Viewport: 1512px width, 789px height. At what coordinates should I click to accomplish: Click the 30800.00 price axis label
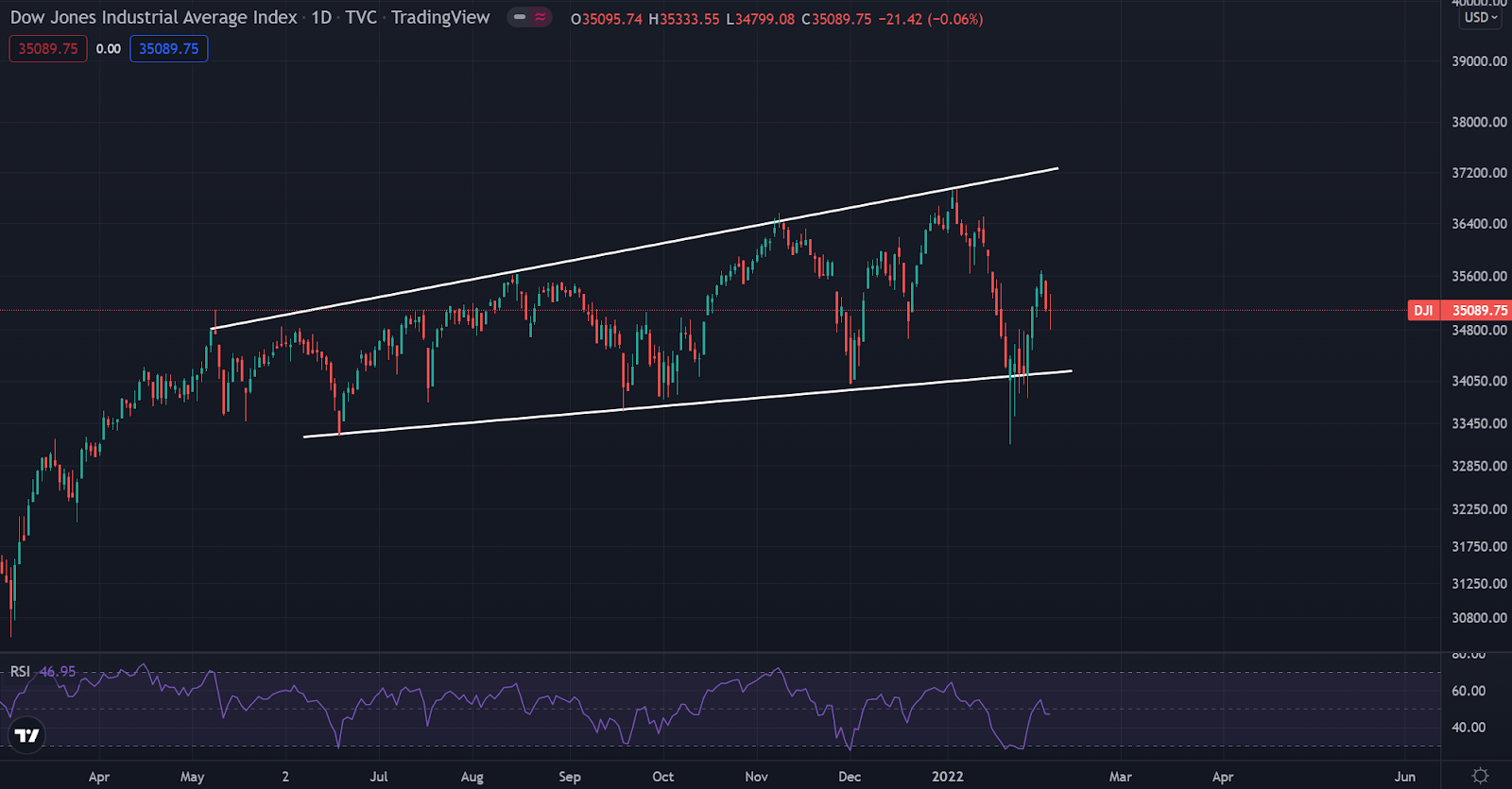click(x=1479, y=618)
